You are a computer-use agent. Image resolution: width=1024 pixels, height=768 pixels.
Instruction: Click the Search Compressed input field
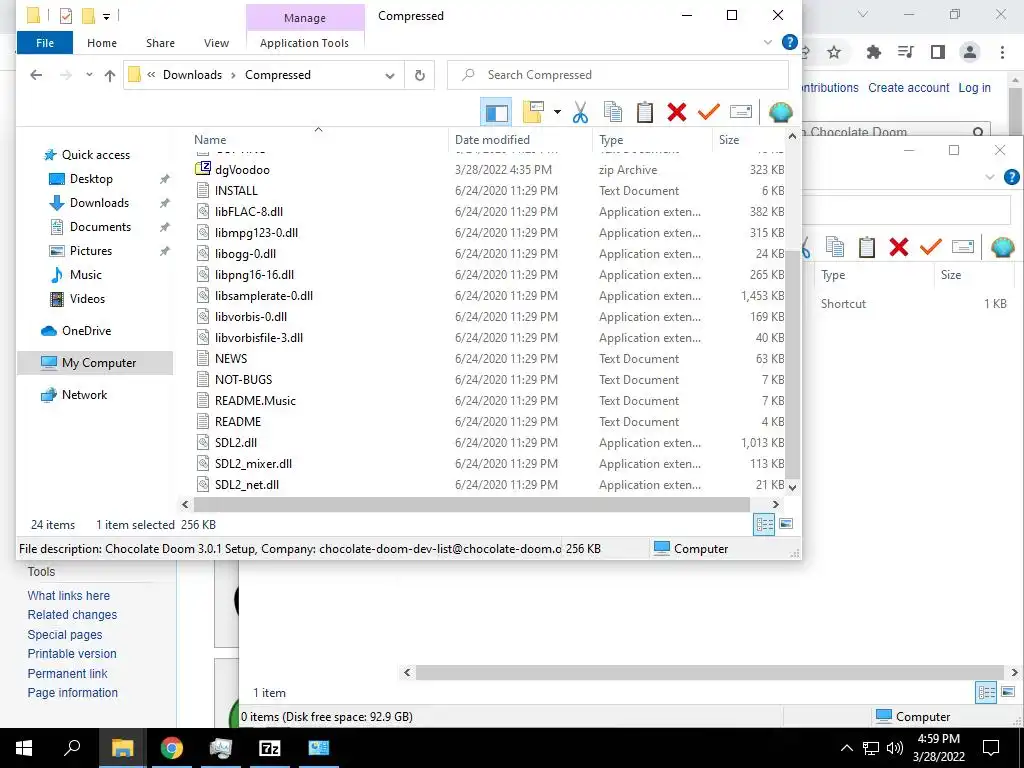coord(618,75)
